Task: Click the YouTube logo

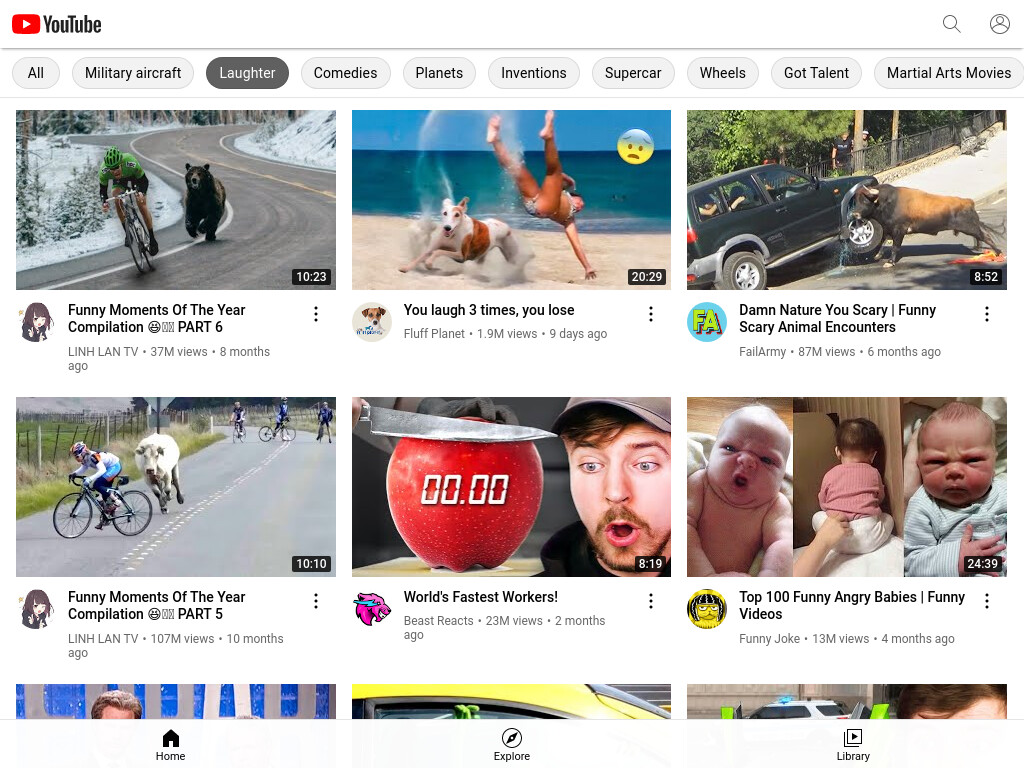Action: 57,25
